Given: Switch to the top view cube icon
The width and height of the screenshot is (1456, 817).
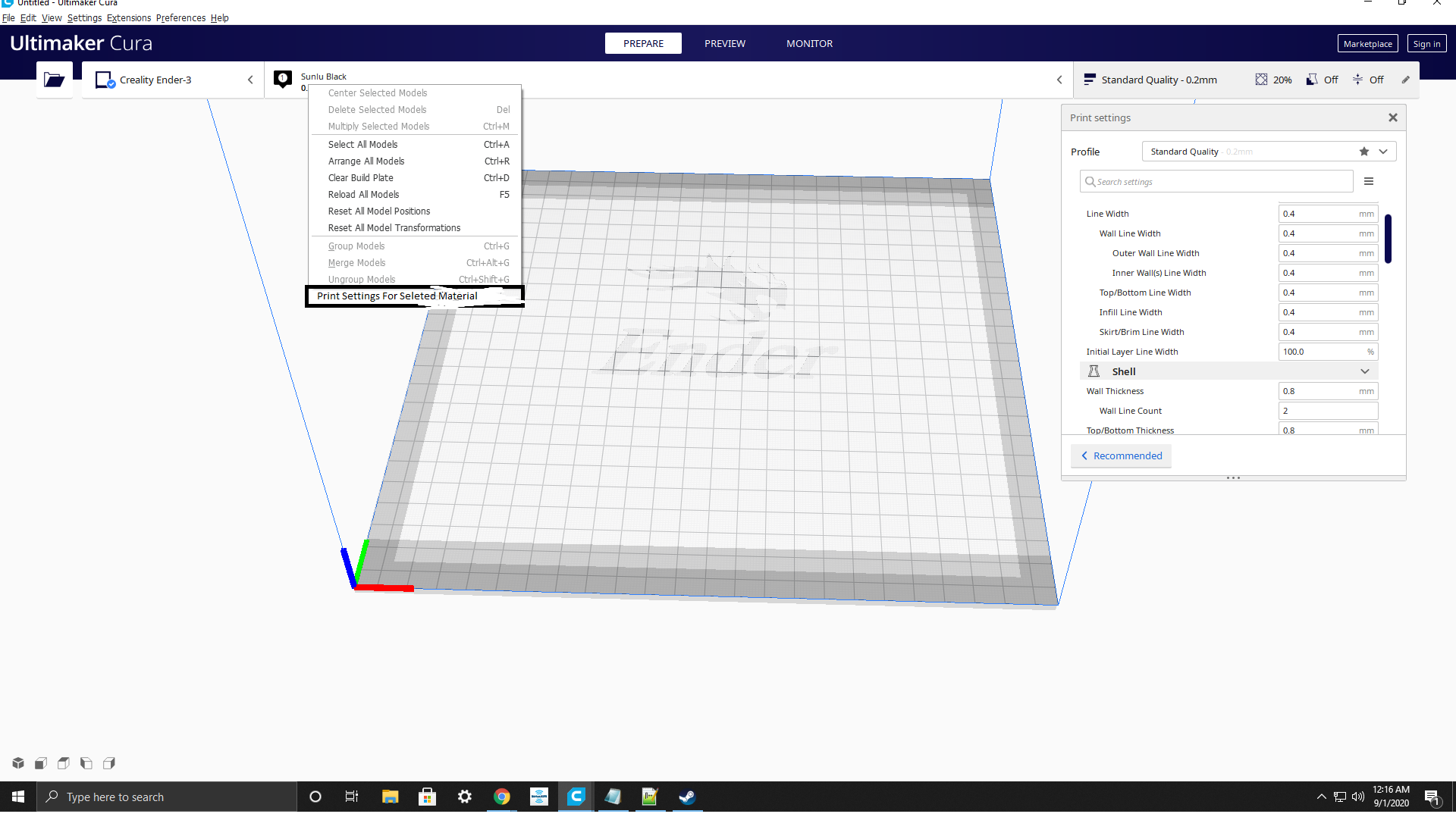Looking at the screenshot, I should (x=63, y=763).
